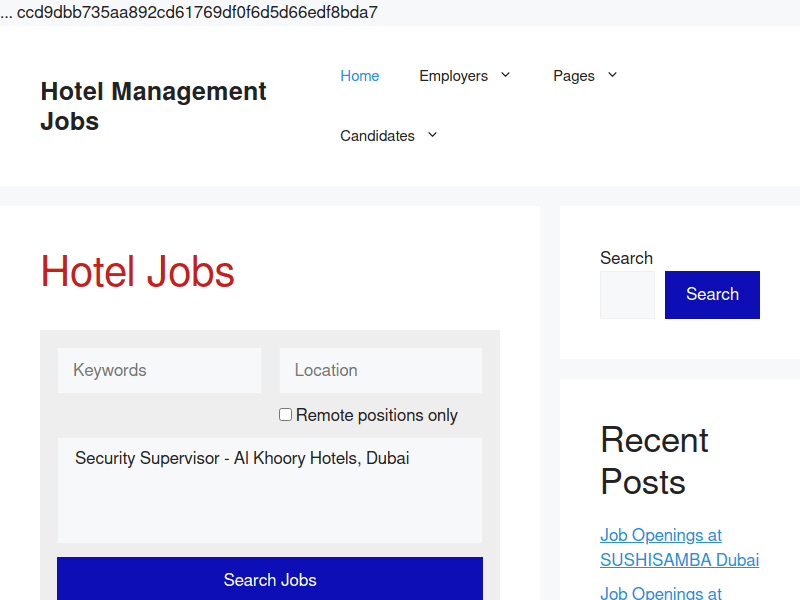Click the Hotel Management Jobs site title

[x=153, y=106]
